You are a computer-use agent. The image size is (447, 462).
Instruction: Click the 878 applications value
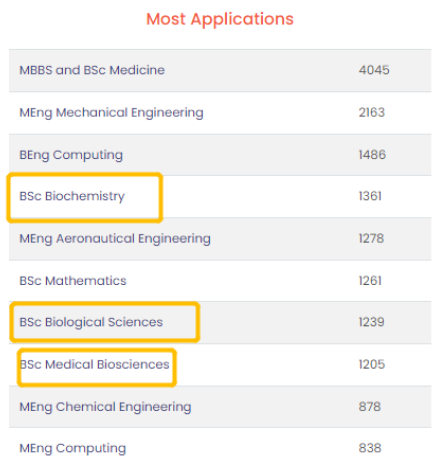coord(370,407)
